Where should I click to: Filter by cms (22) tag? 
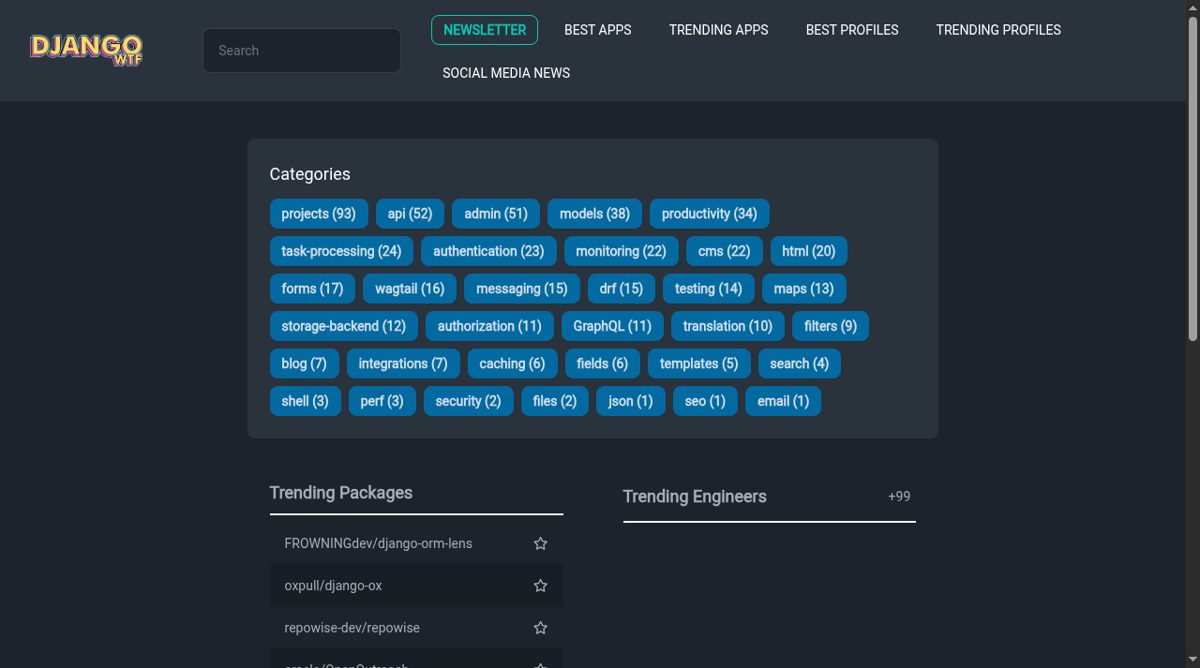pyautogui.click(x=724, y=251)
